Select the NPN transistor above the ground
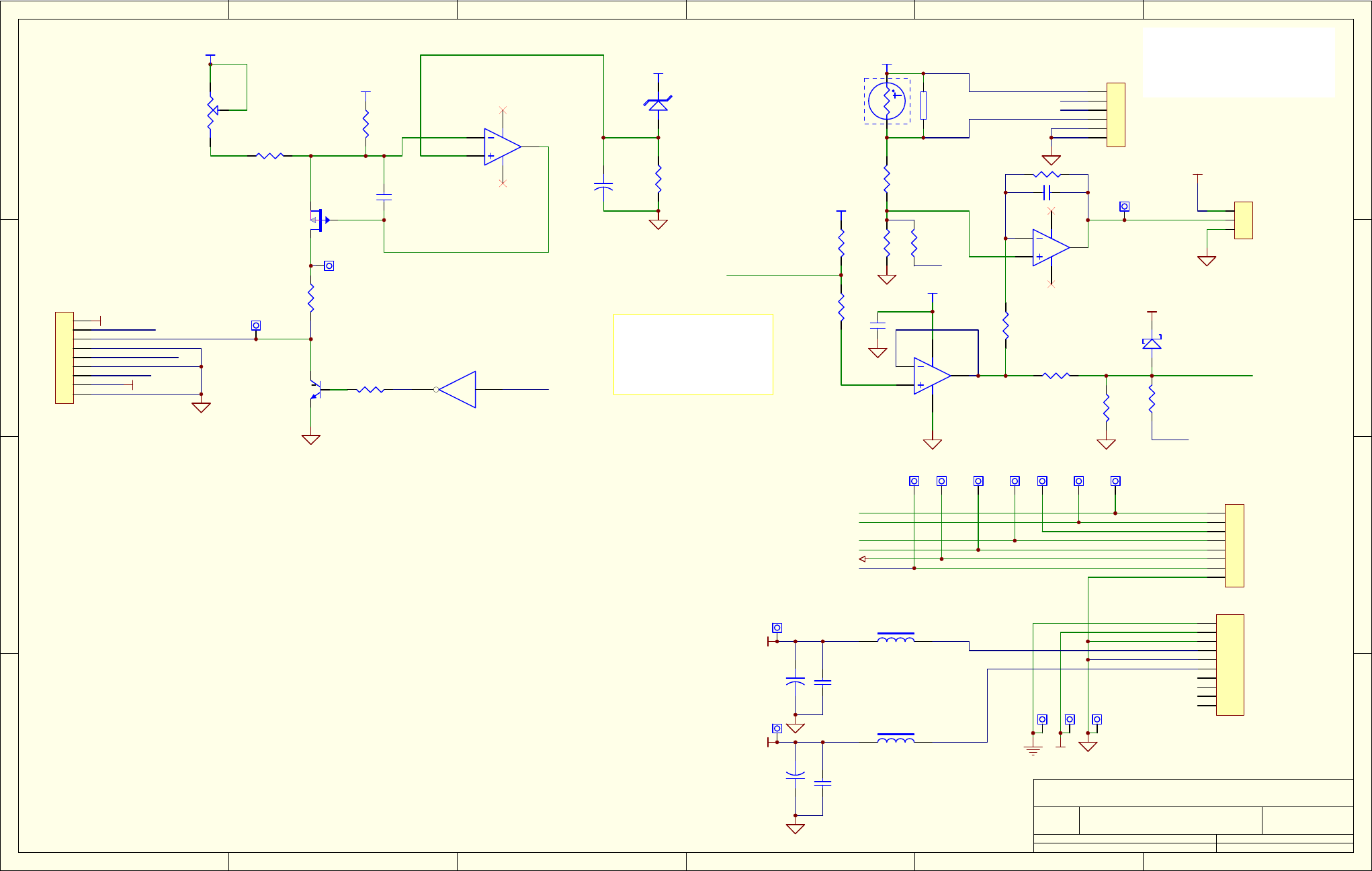The image size is (1372, 871). pos(314,390)
